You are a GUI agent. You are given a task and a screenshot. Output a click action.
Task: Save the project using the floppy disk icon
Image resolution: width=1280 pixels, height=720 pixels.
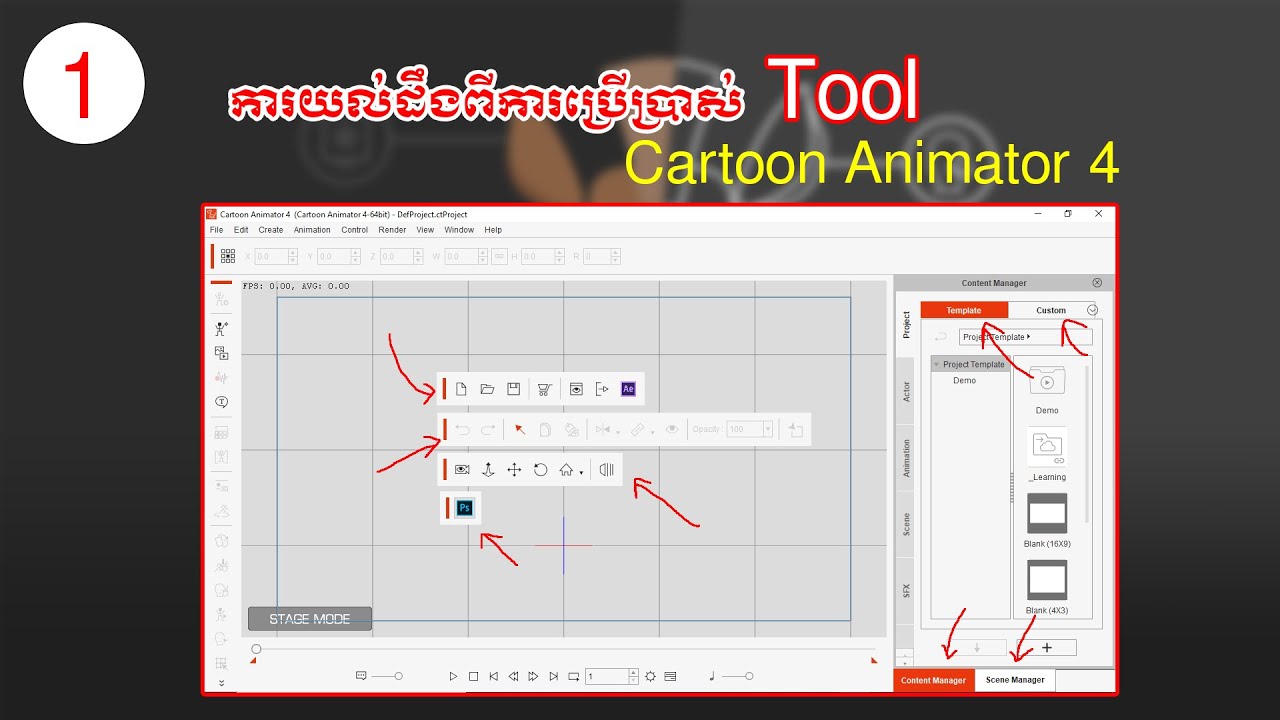point(513,389)
